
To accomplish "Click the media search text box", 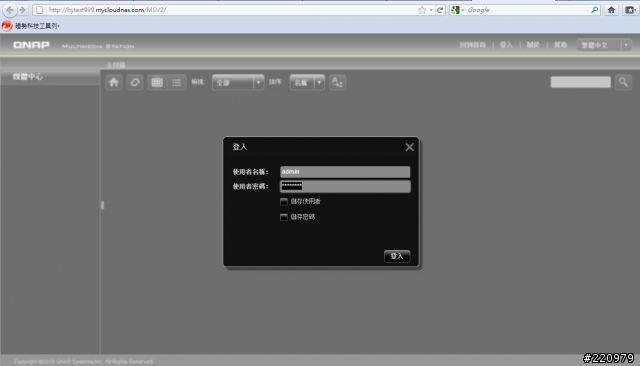I will click(x=580, y=82).
